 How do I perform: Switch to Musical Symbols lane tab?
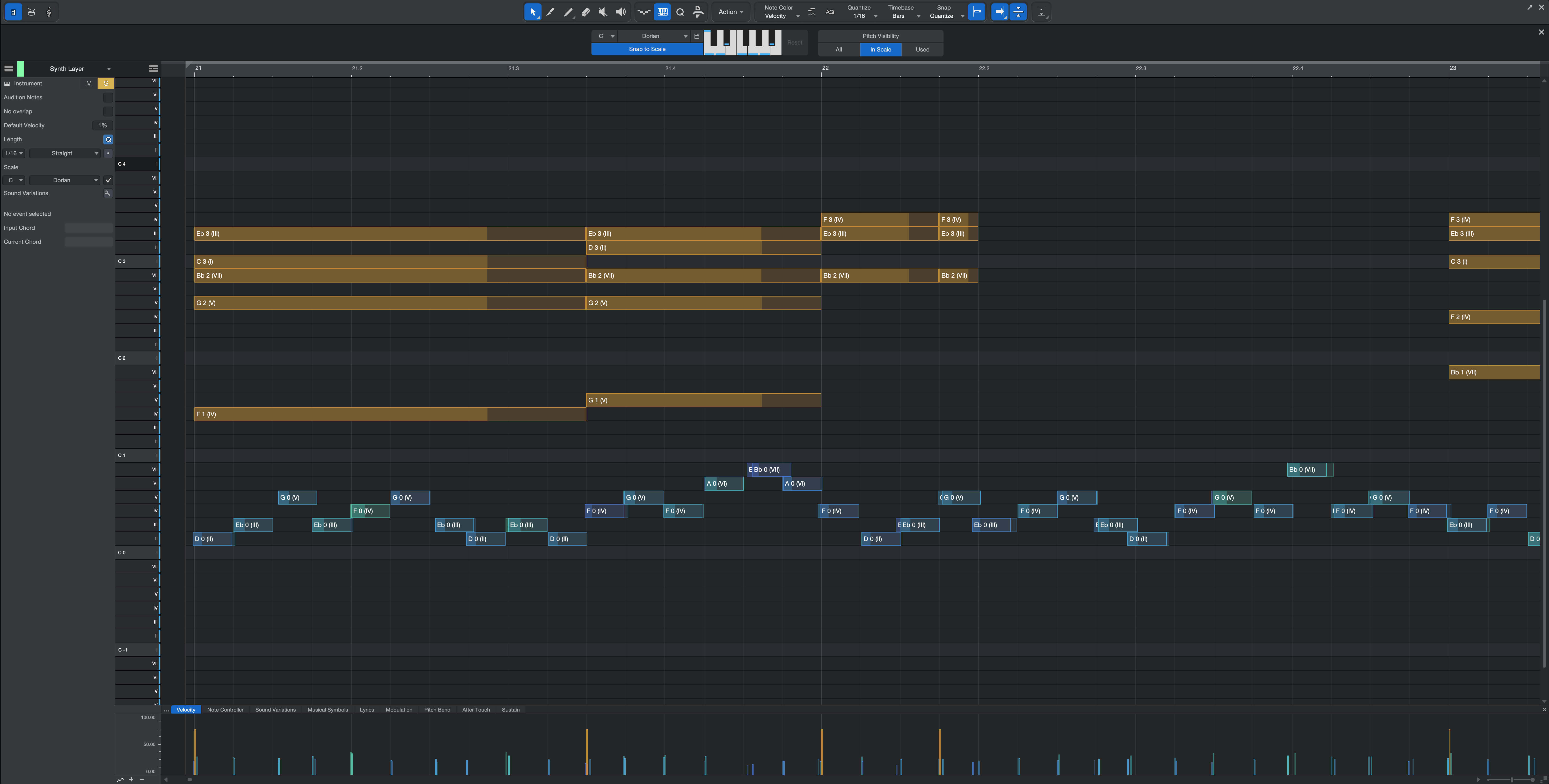[328, 710]
